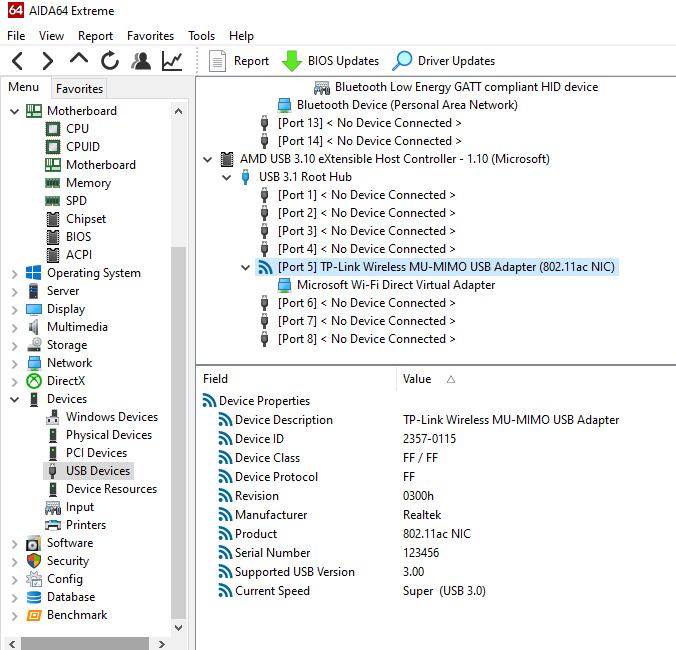Switch to the Favorites tab in sidebar
Image resolution: width=676 pixels, height=650 pixels.
point(79,89)
